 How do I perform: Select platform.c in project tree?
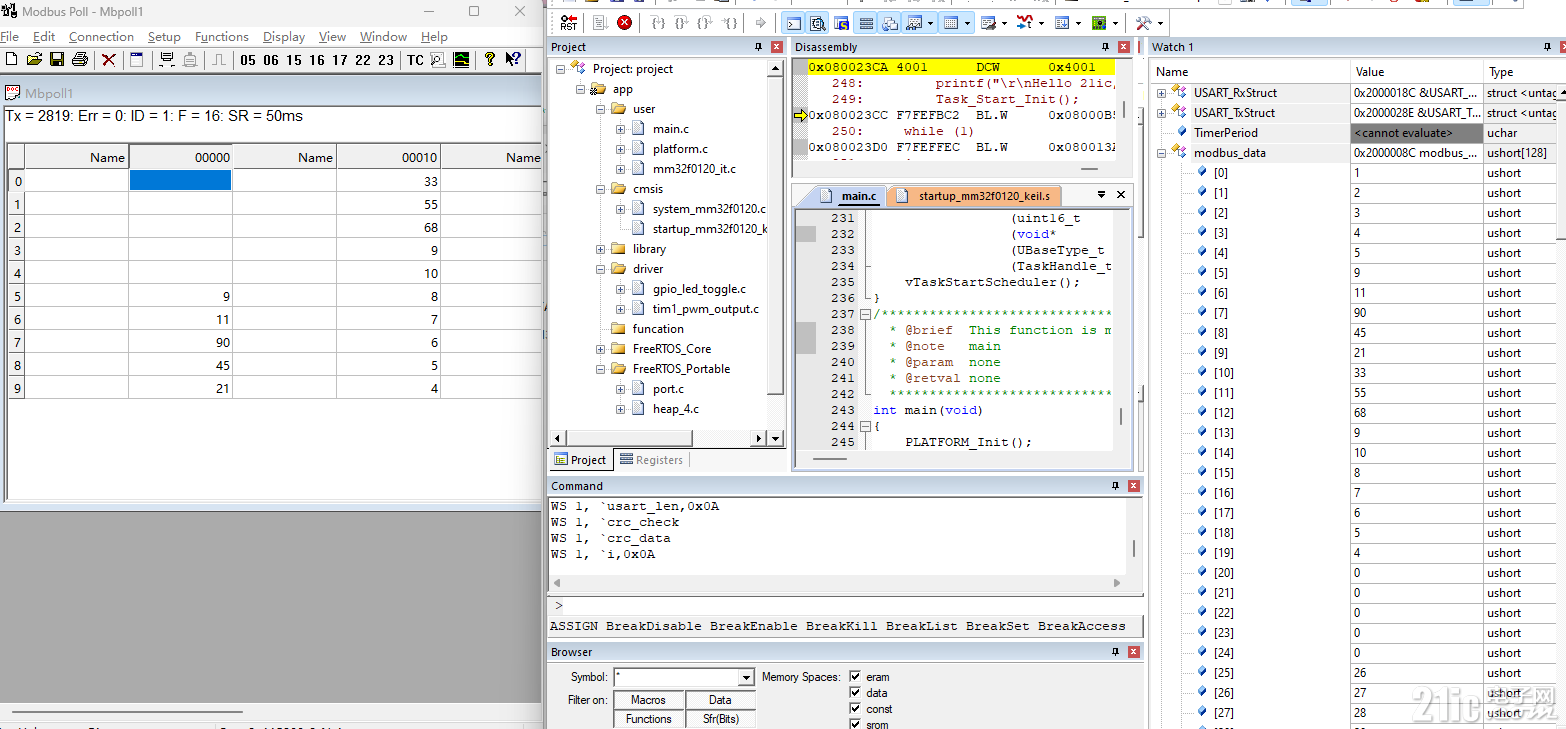pyautogui.click(x=680, y=148)
